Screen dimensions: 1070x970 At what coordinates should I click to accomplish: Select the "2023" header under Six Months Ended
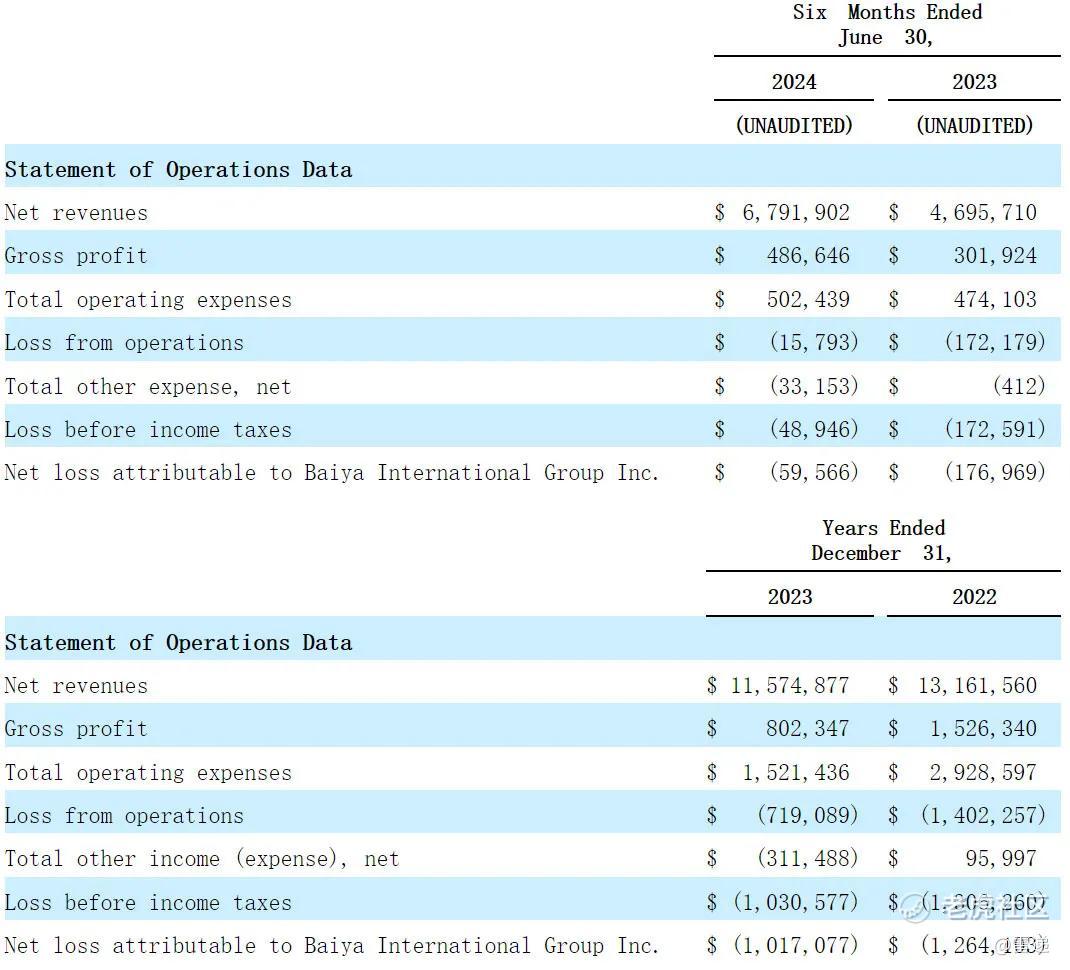974,82
